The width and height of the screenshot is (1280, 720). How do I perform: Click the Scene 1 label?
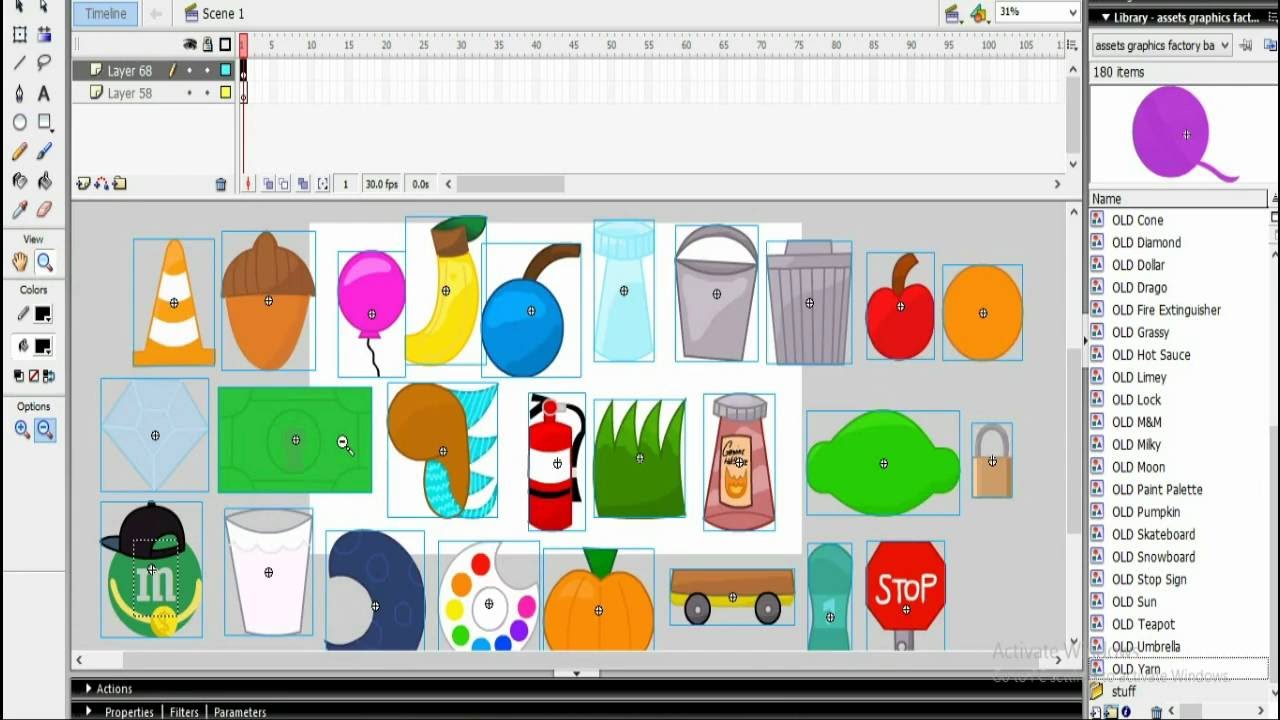[223, 14]
